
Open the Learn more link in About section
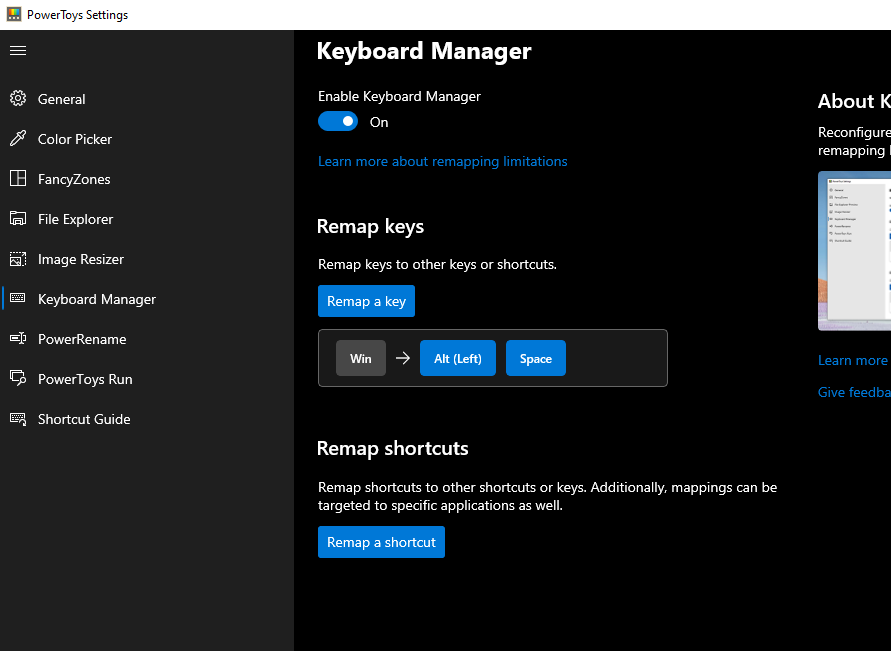[x=854, y=360]
